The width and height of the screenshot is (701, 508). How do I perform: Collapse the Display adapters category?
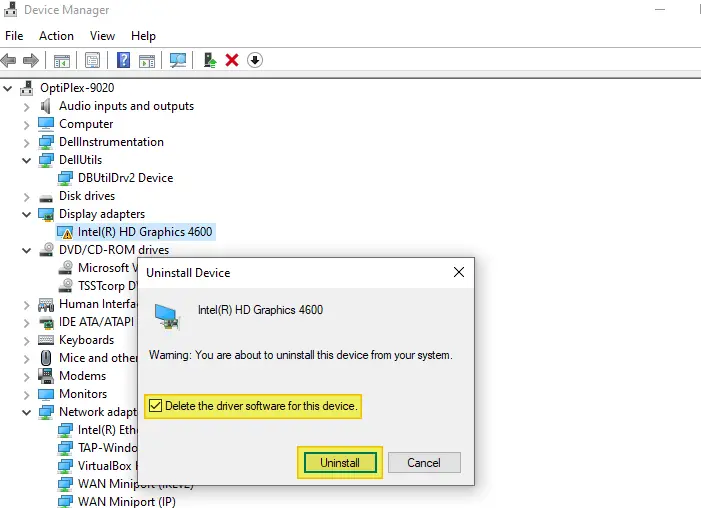tap(26, 214)
